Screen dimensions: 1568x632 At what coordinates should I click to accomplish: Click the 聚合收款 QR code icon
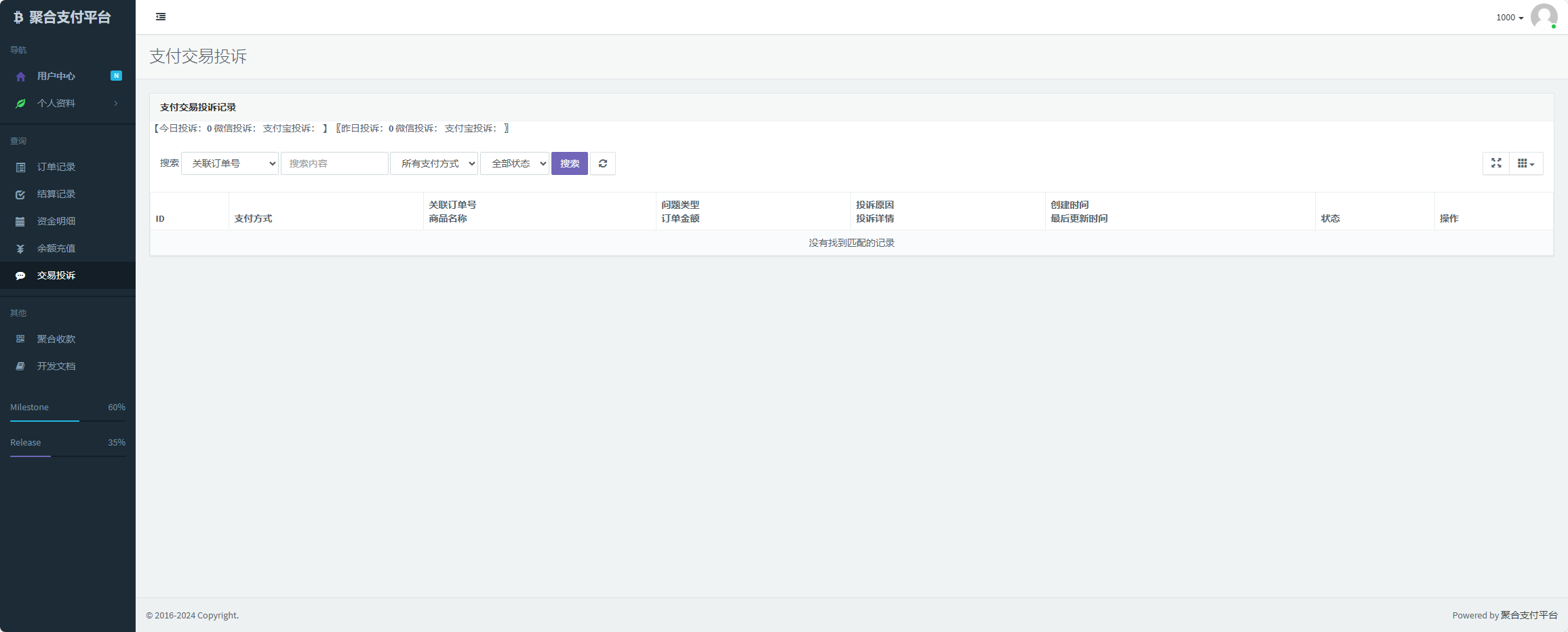20,339
